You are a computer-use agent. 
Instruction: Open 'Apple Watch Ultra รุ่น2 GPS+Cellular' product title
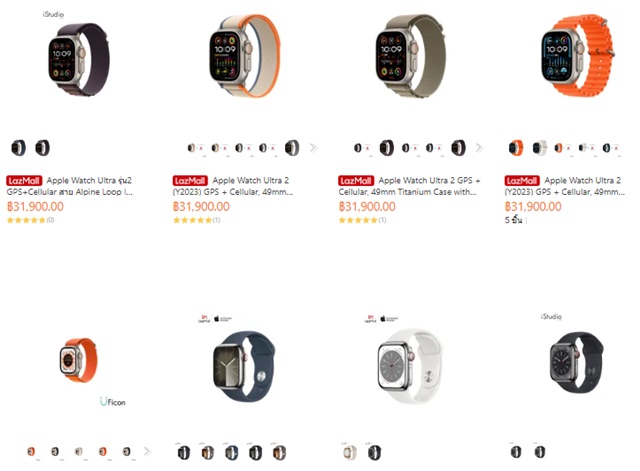69,186
